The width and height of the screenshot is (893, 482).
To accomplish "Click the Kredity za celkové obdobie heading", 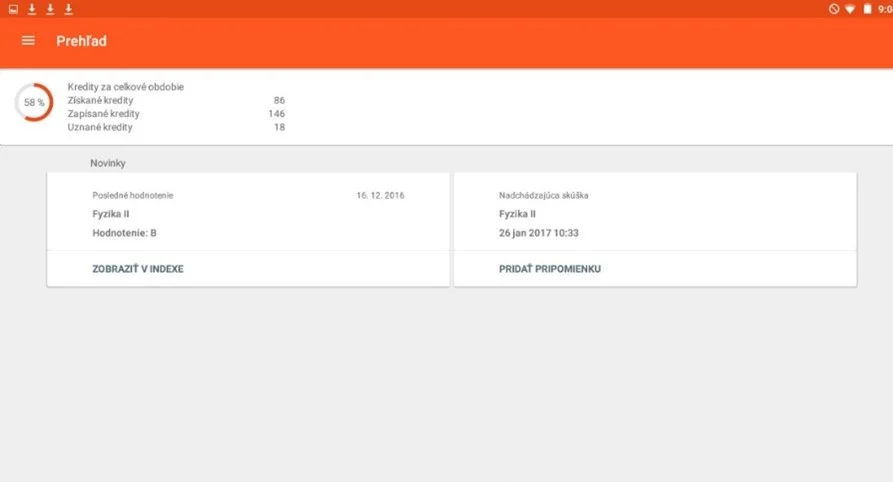I will (x=125, y=87).
